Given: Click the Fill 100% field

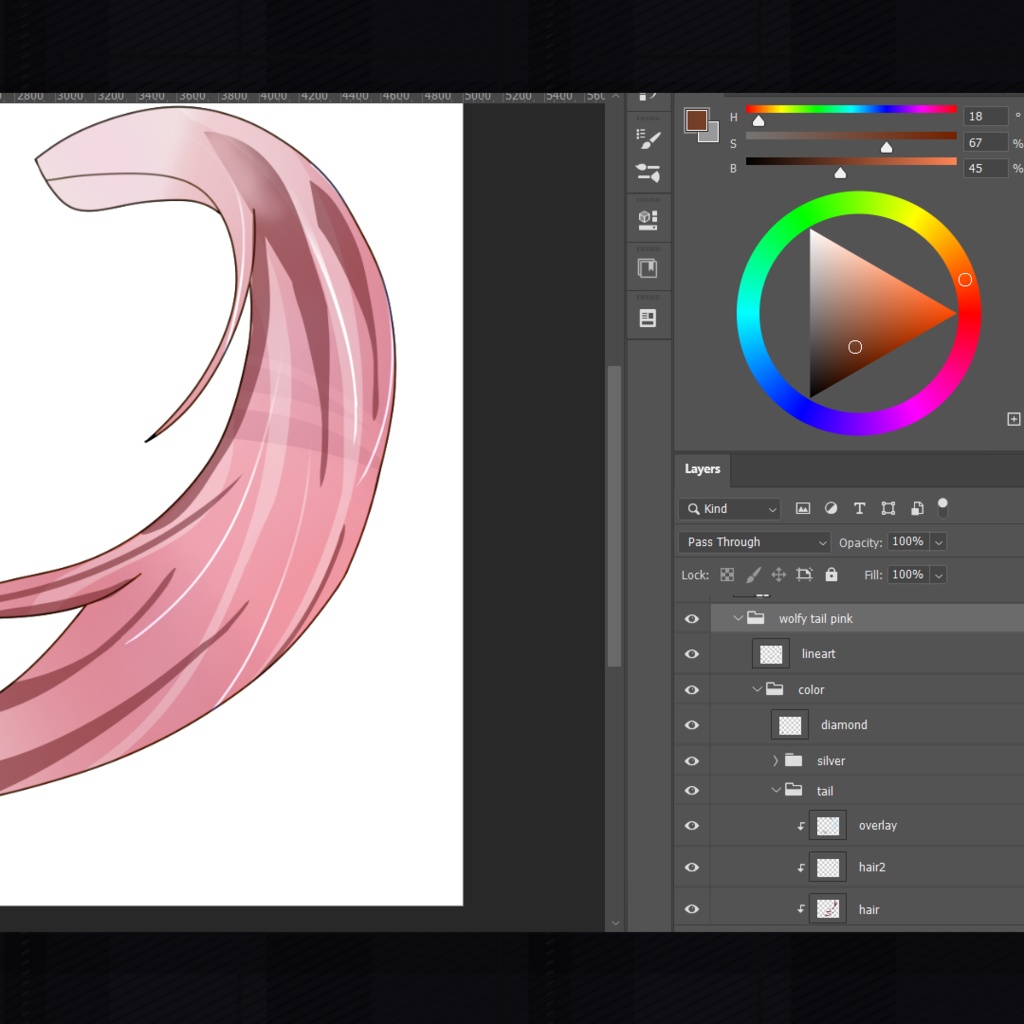Looking at the screenshot, I should click(908, 575).
